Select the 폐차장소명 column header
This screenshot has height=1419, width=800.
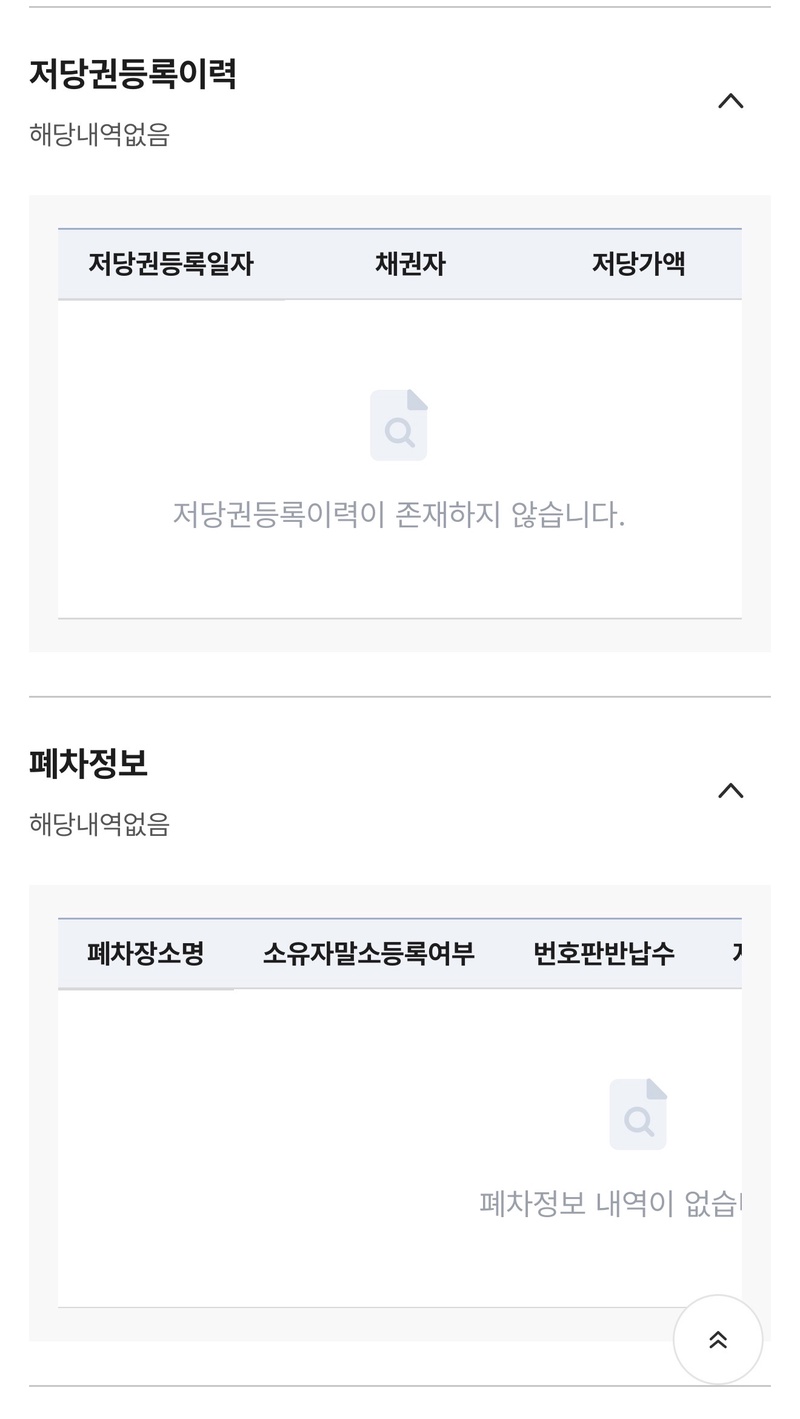pos(146,954)
